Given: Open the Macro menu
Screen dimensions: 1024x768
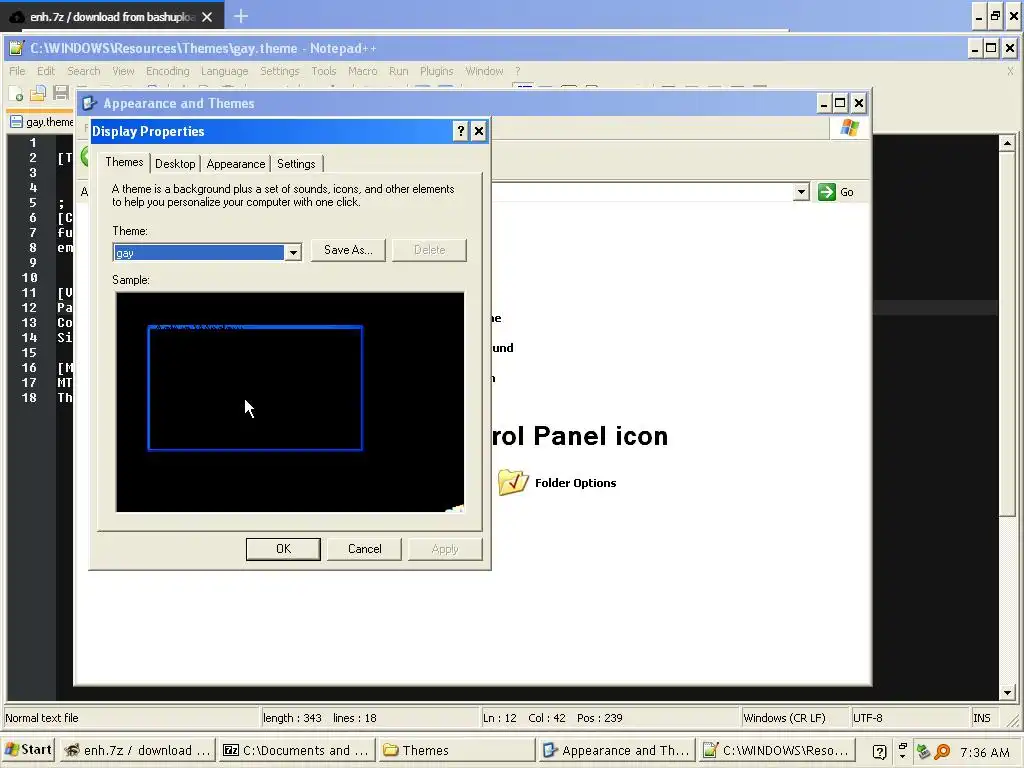Looking at the screenshot, I should pos(362,71).
